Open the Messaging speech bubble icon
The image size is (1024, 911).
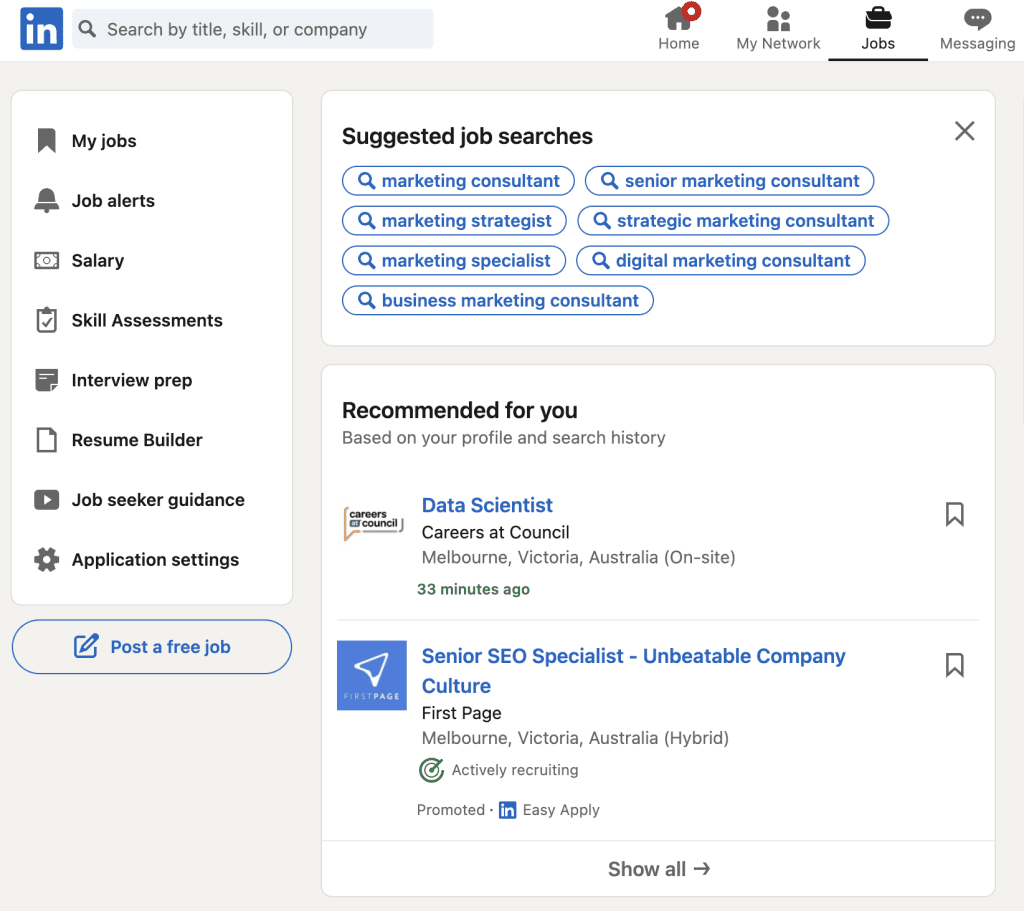977,19
